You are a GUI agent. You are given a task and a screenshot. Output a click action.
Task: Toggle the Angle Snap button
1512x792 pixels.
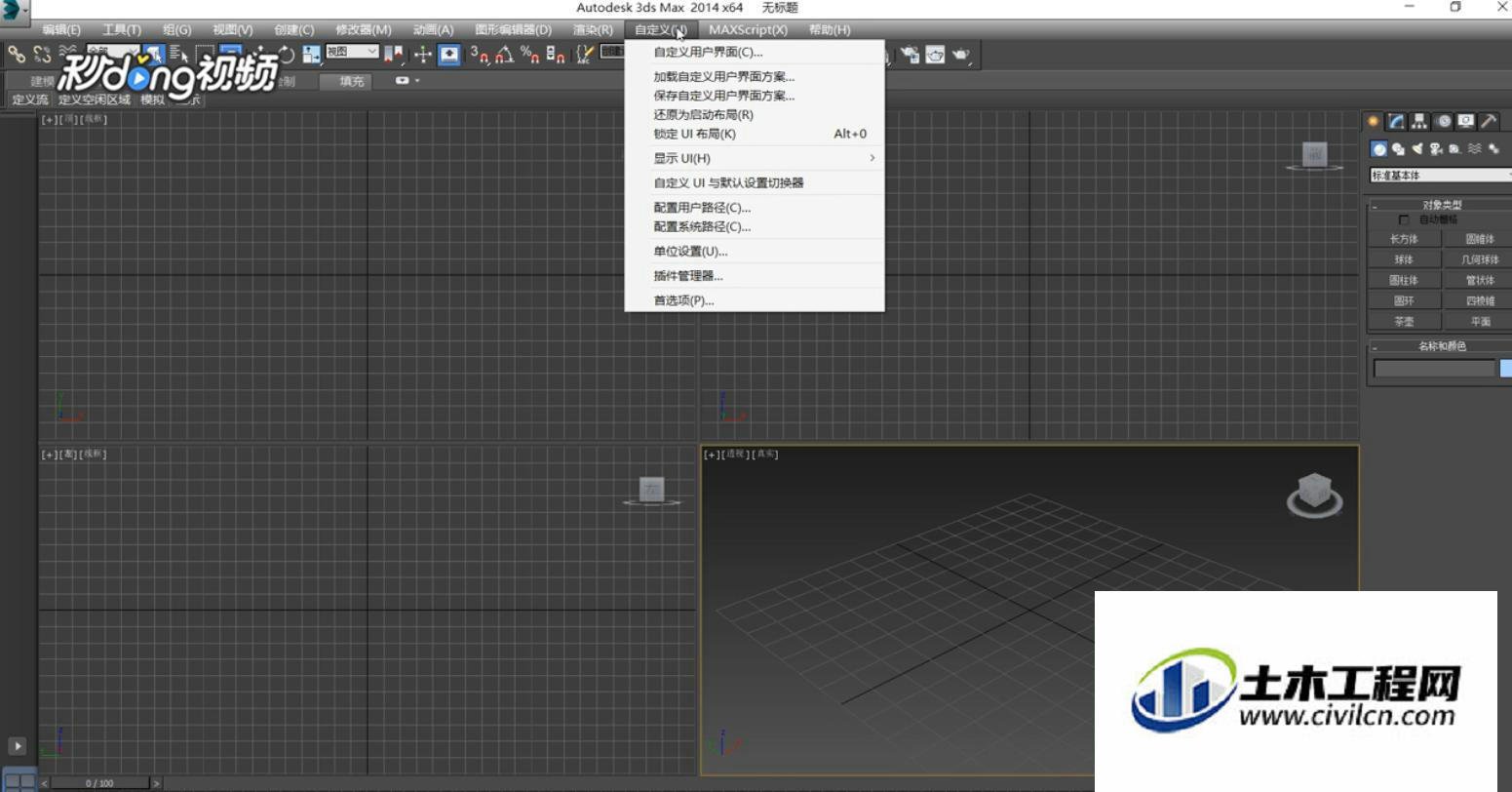505,55
